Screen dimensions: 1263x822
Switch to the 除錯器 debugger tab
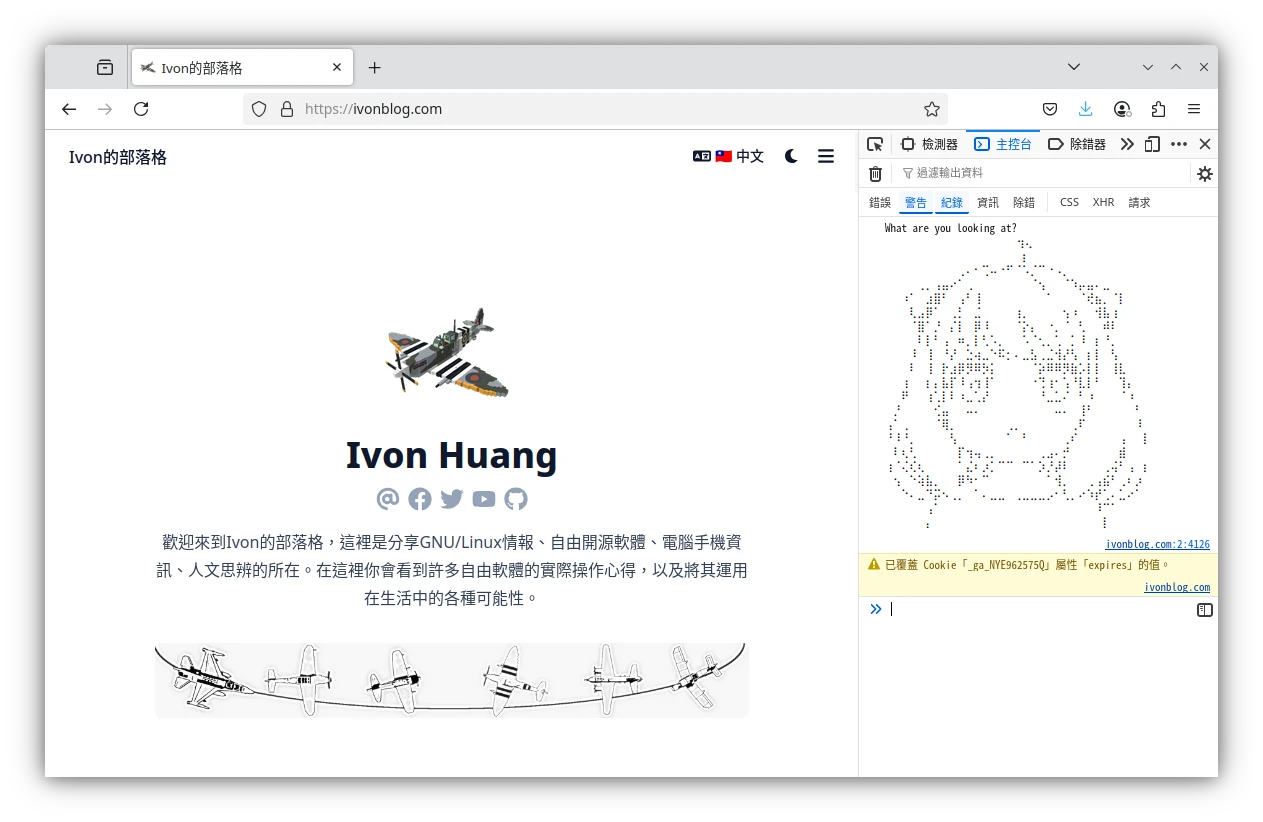1077,144
